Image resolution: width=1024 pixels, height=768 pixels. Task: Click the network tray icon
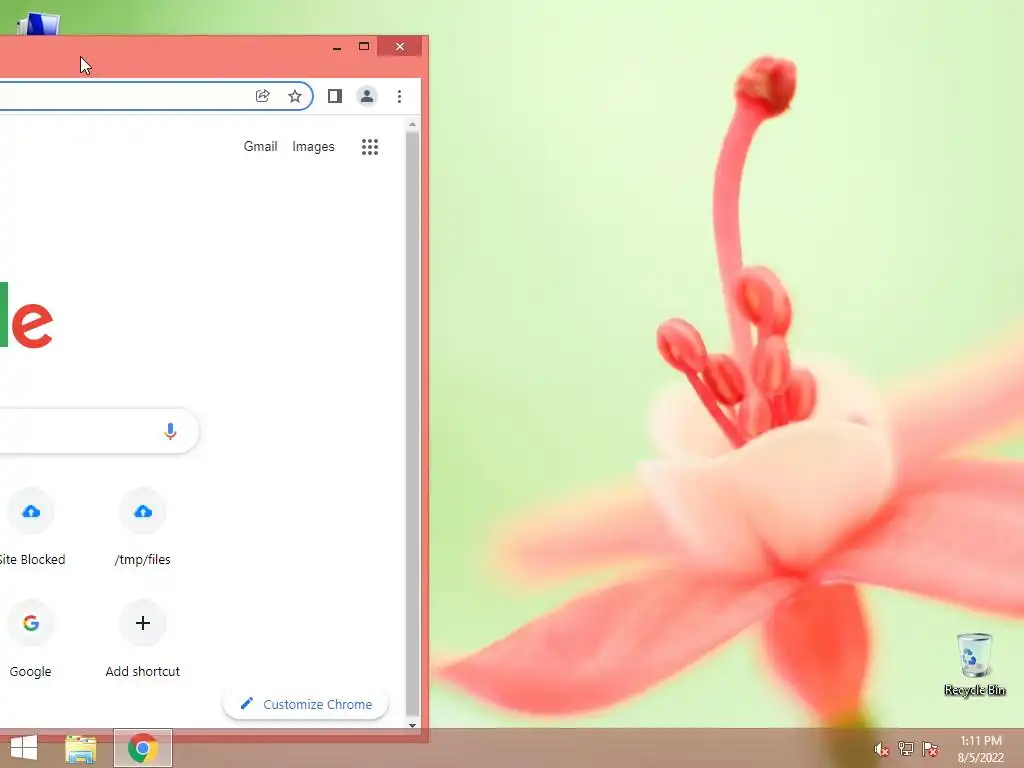coord(905,748)
